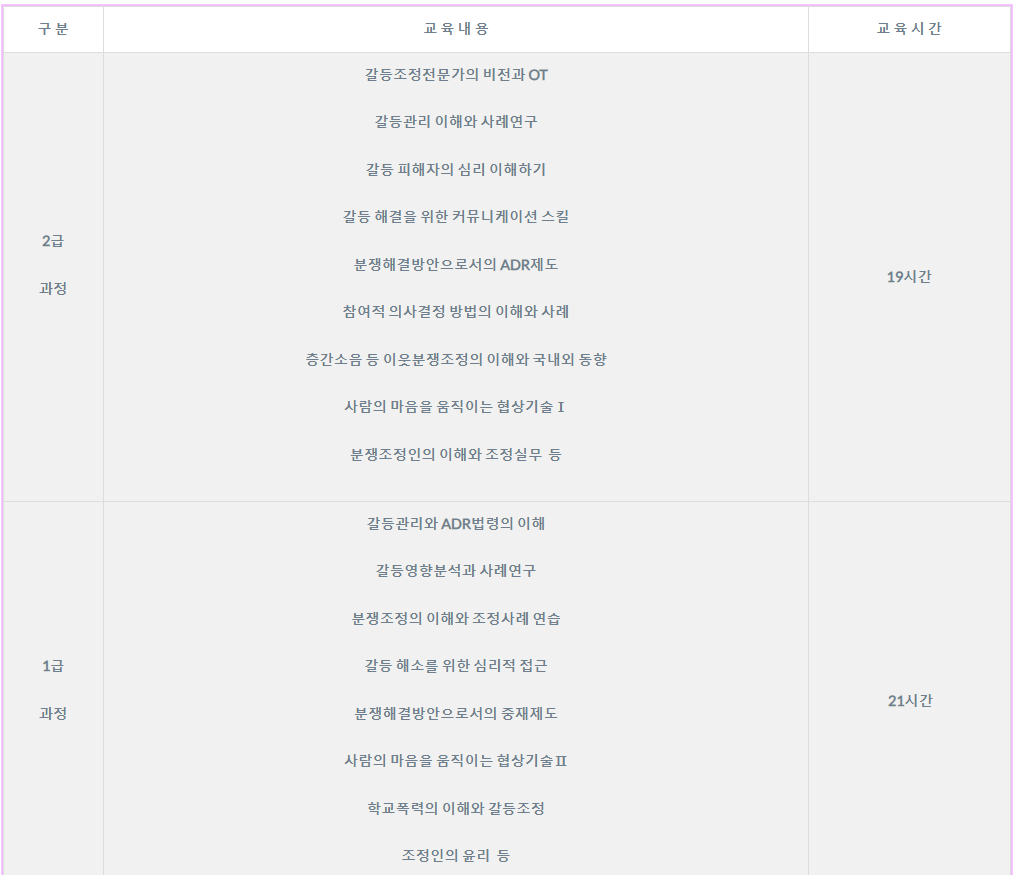Click '학교폭력의 이해와 갈등조정' entry
The image size is (1015, 875).
(x=456, y=808)
